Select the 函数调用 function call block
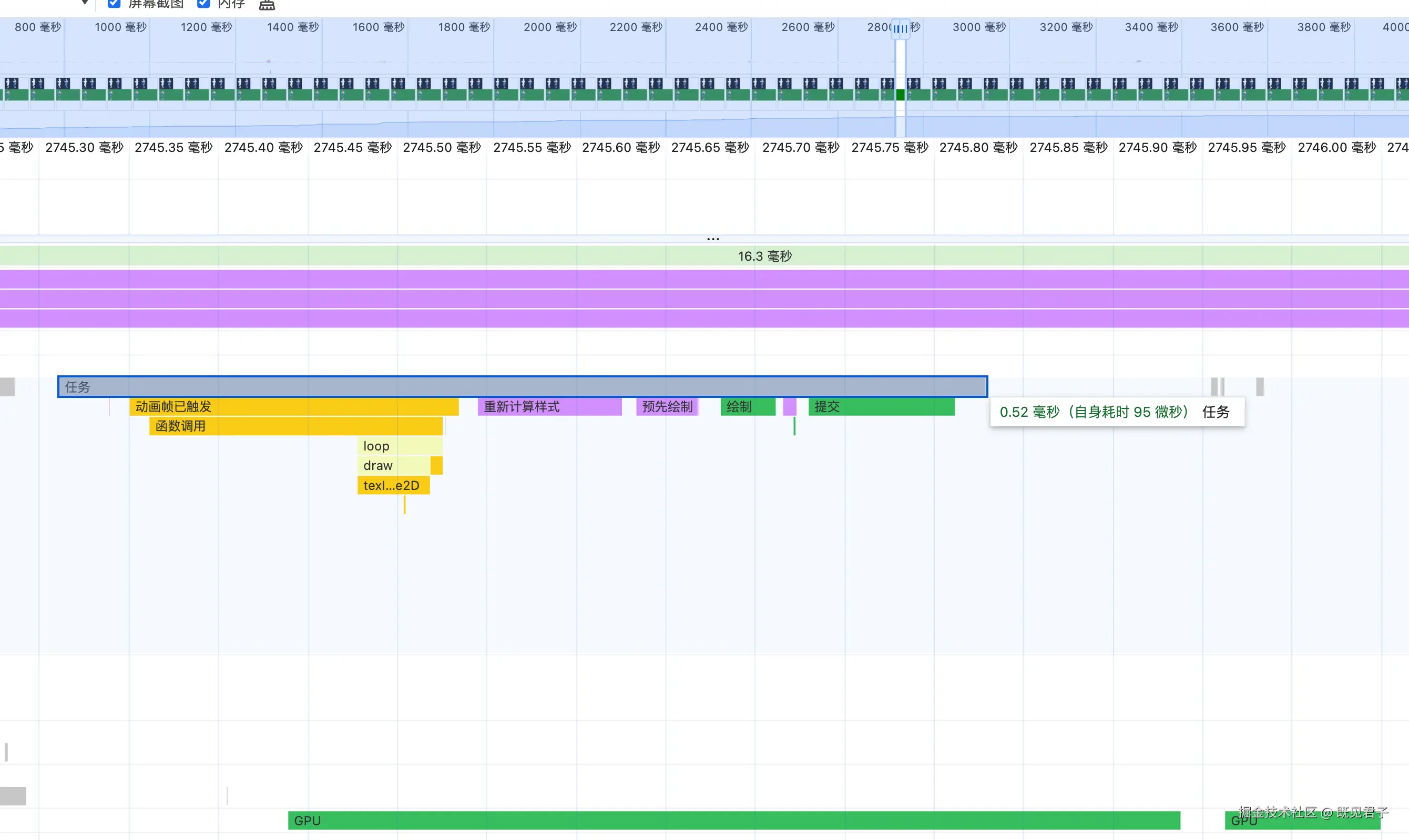1409x840 pixels. pyautogui.click(x=295, y=426)
